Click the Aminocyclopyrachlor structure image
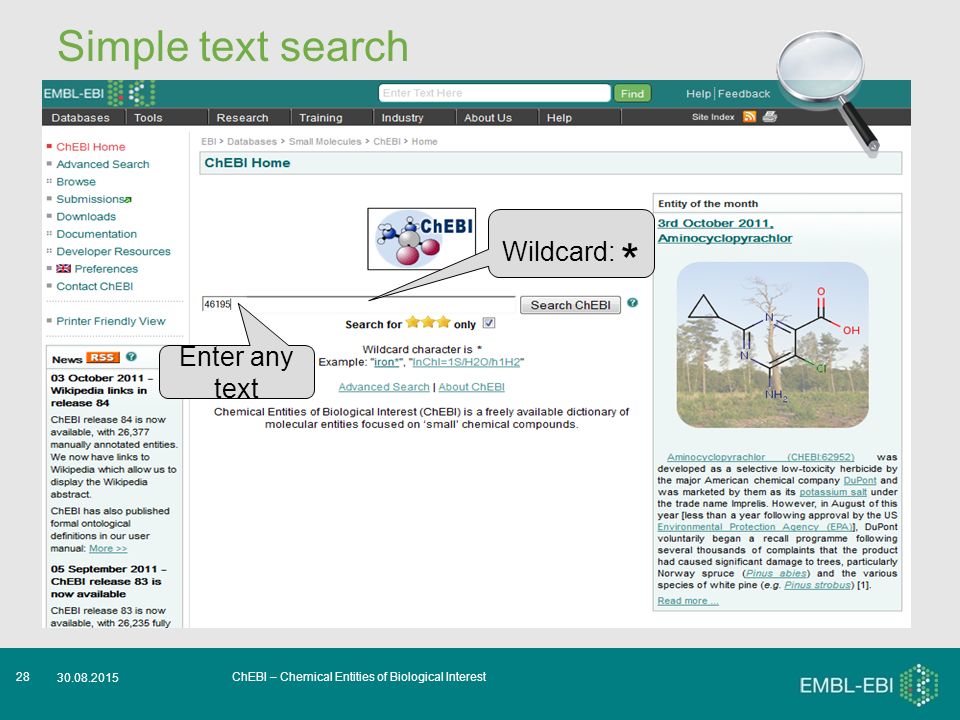Screen dimensions: 960x720 coord(773,345)
